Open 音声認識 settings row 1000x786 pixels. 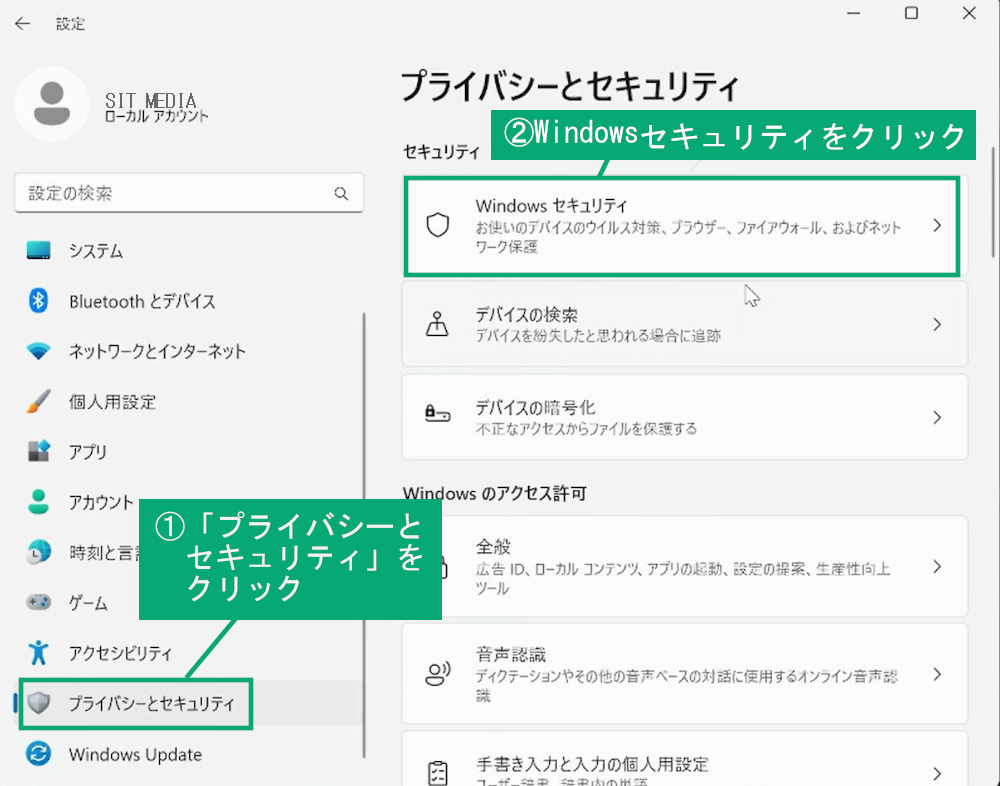pyautogui.click(x=684, y=674)
